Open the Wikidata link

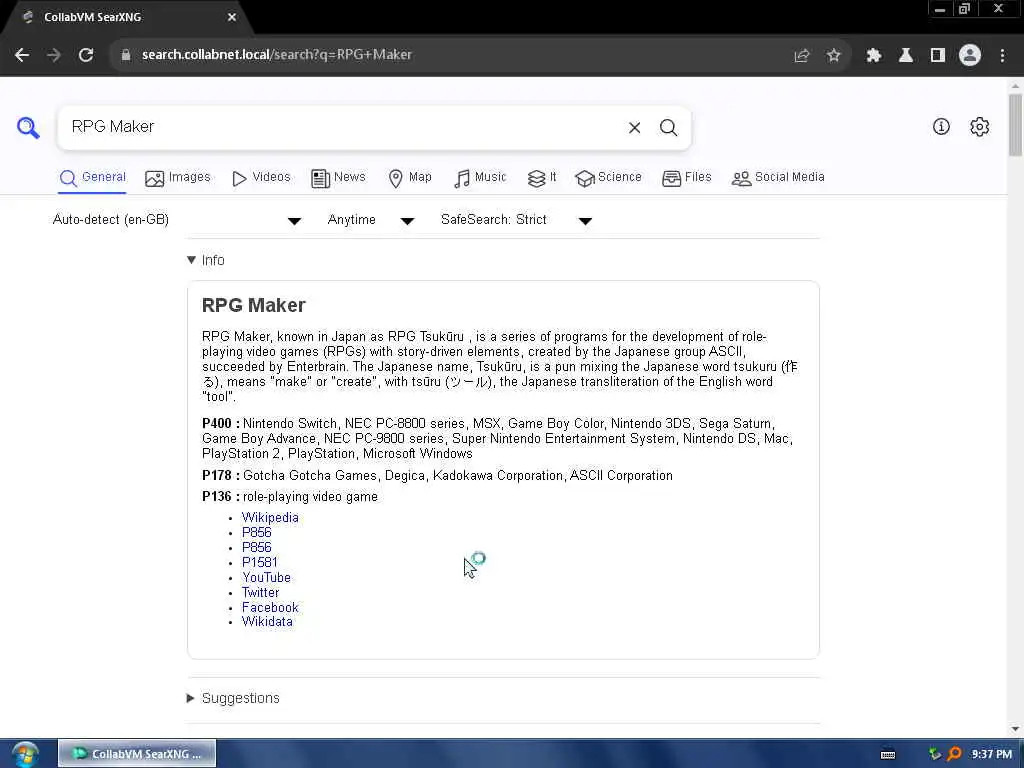point(267,622)
